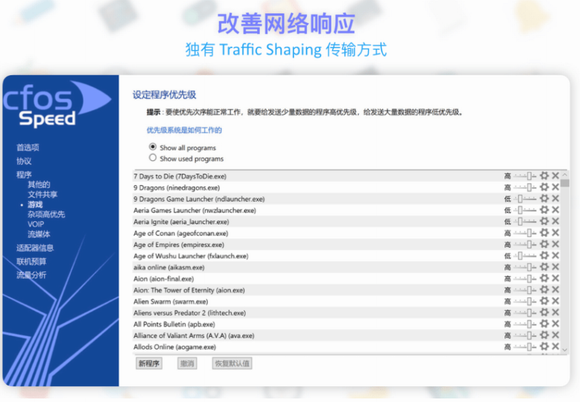
Task: Select 游戏 category in sidebar
Action: [x=35, y=205]
